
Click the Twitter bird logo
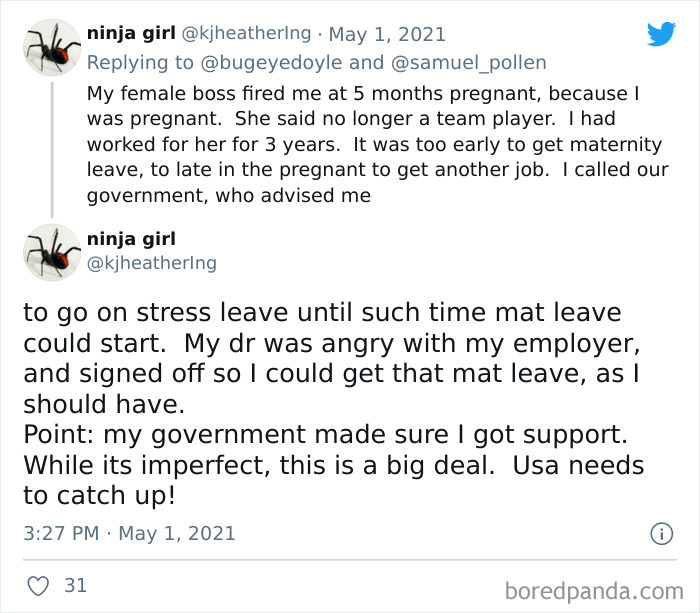[661, 34]
